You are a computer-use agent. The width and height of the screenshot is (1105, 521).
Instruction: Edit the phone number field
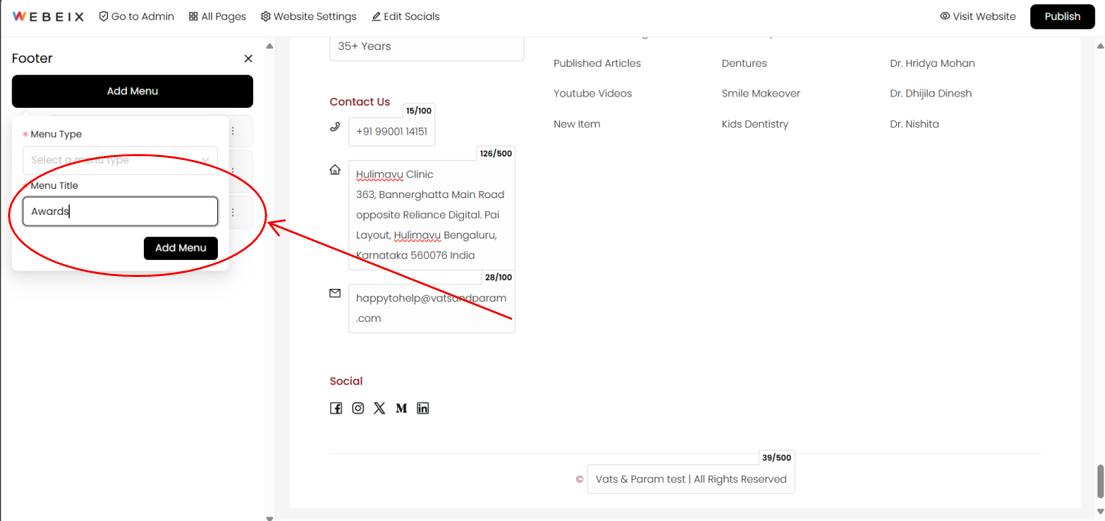tap(391, 131)
